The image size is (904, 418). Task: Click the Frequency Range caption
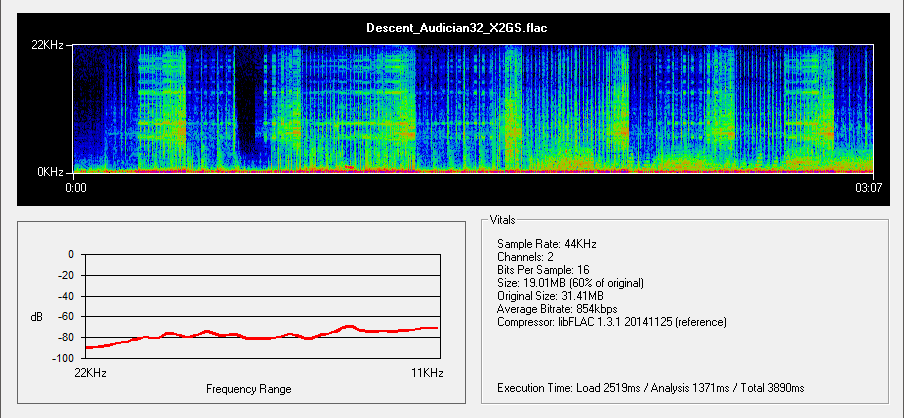(x=248, y=388)
